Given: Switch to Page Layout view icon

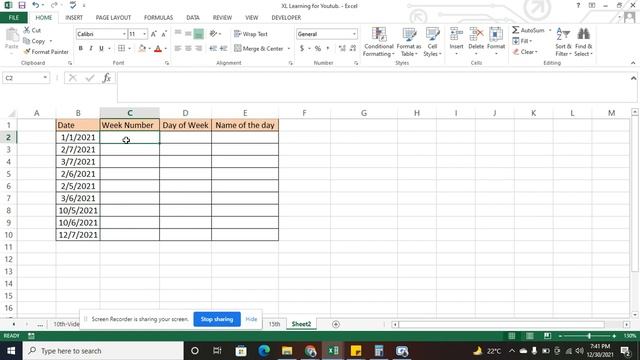Looking at the screenshot, I should pyautogui.click(x=529, y=336).
